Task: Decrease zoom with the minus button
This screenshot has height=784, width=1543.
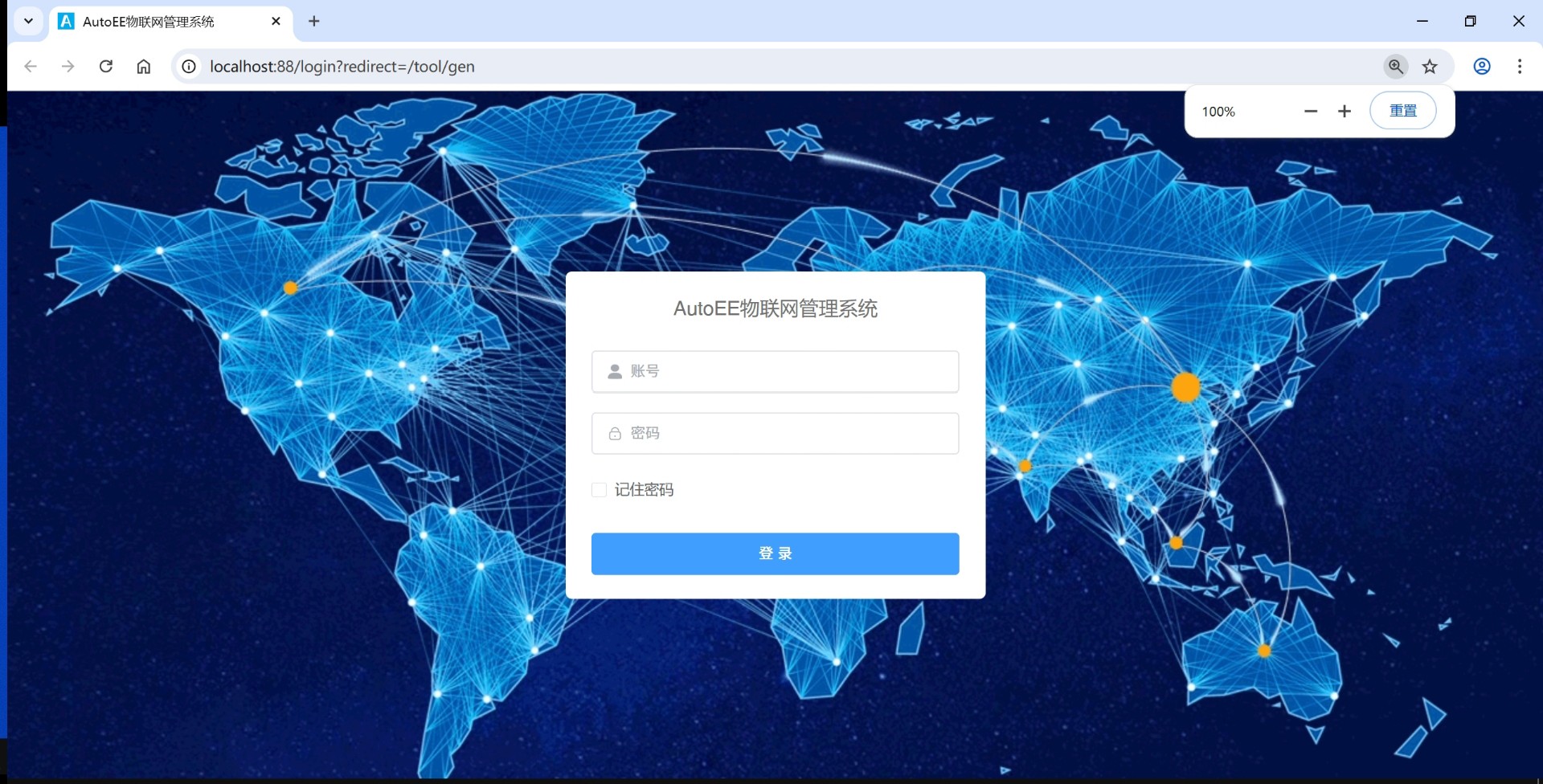Action: click(x=1311, y=112)
